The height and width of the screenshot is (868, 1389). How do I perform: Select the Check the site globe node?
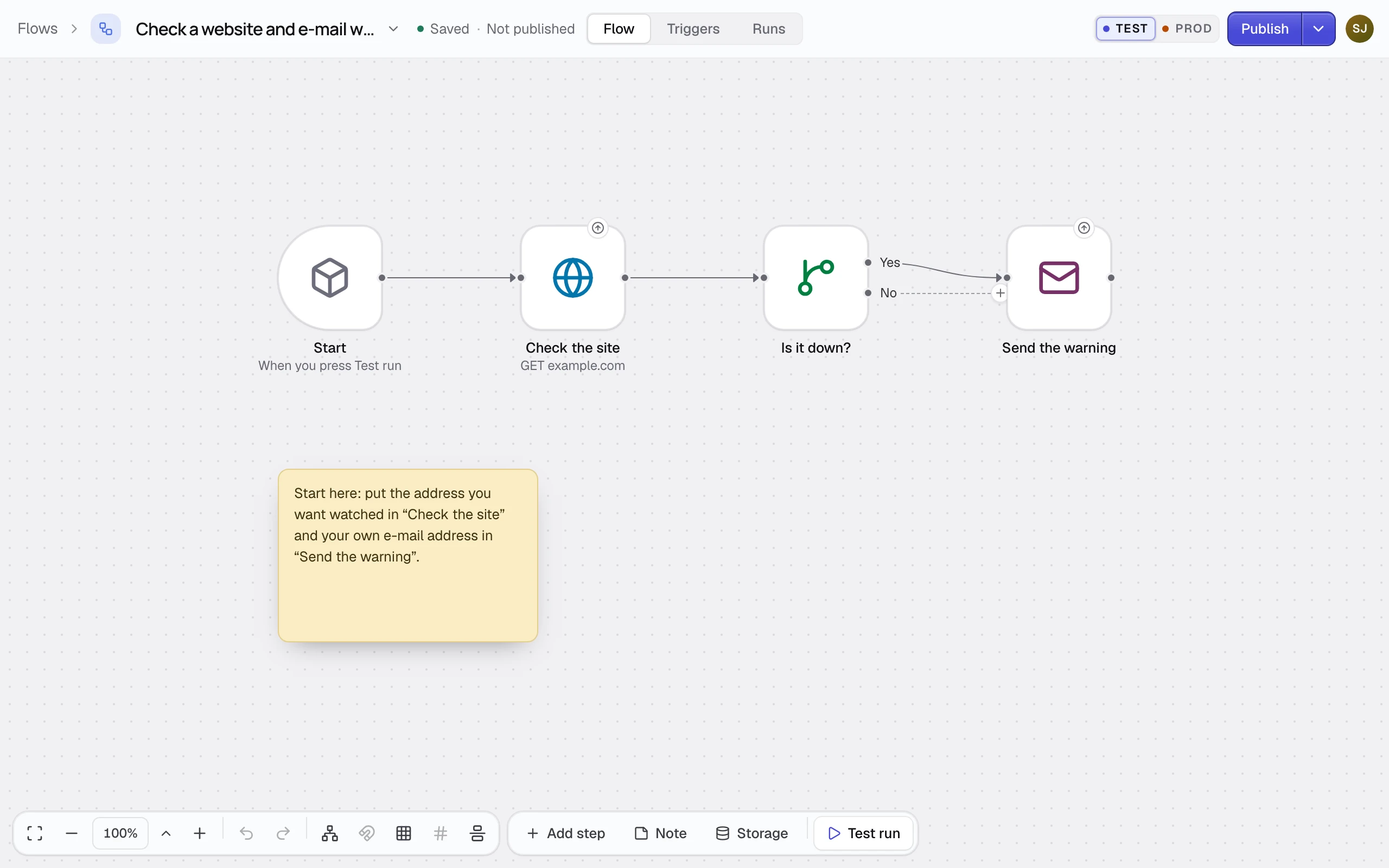(573, 278)
